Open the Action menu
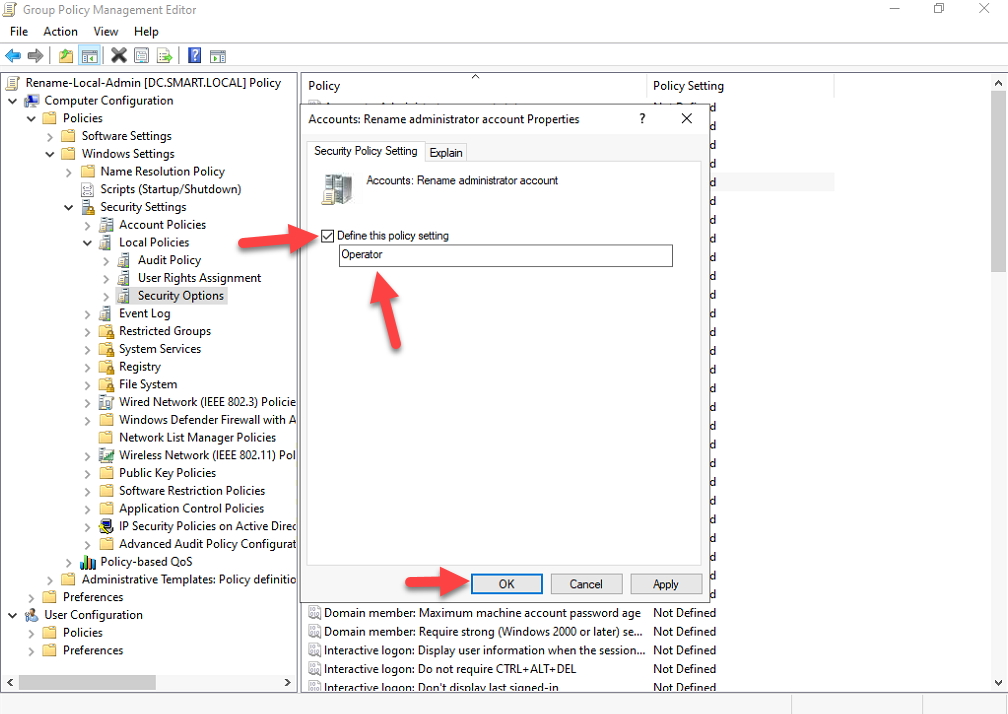1008x714 pixels. [x=60, y=31]
